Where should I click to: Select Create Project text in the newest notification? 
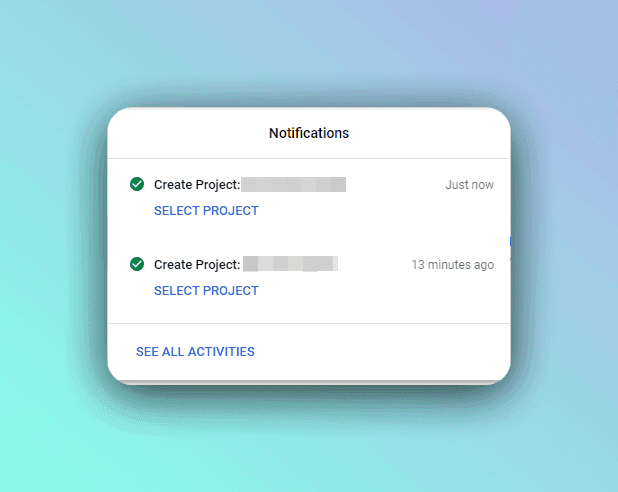pos(197,185)
